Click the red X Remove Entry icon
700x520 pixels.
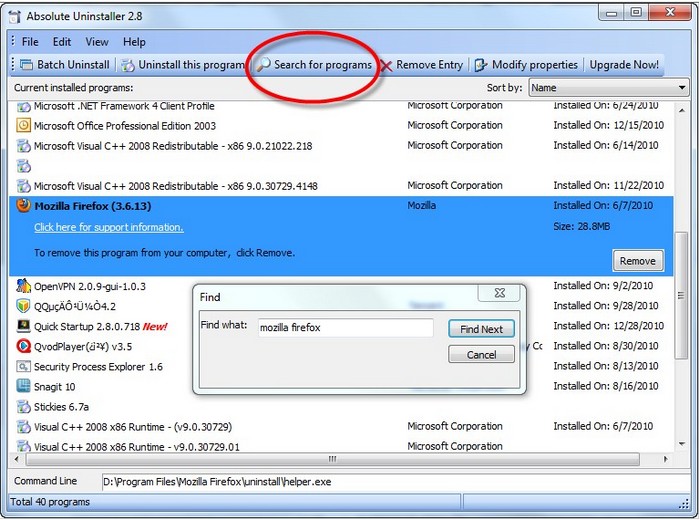click(386, 65)
